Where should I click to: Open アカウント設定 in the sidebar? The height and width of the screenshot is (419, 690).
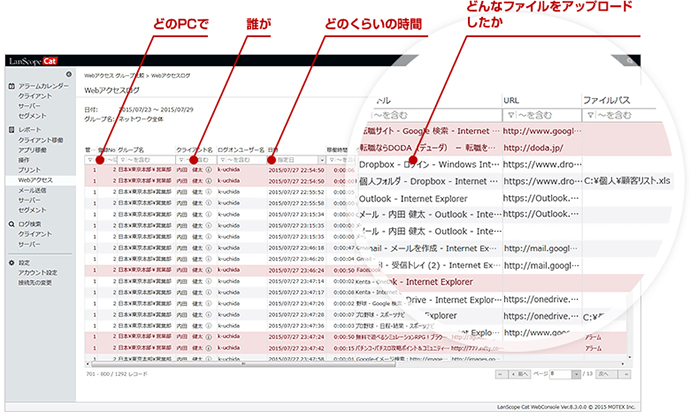click(38, 272)
